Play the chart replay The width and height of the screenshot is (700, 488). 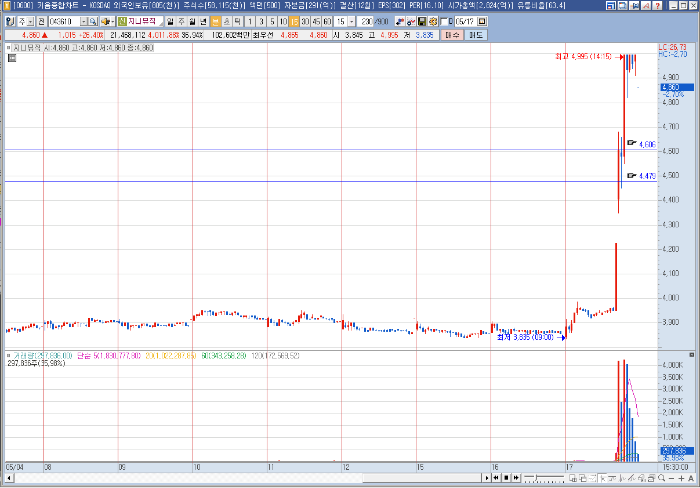487,478
